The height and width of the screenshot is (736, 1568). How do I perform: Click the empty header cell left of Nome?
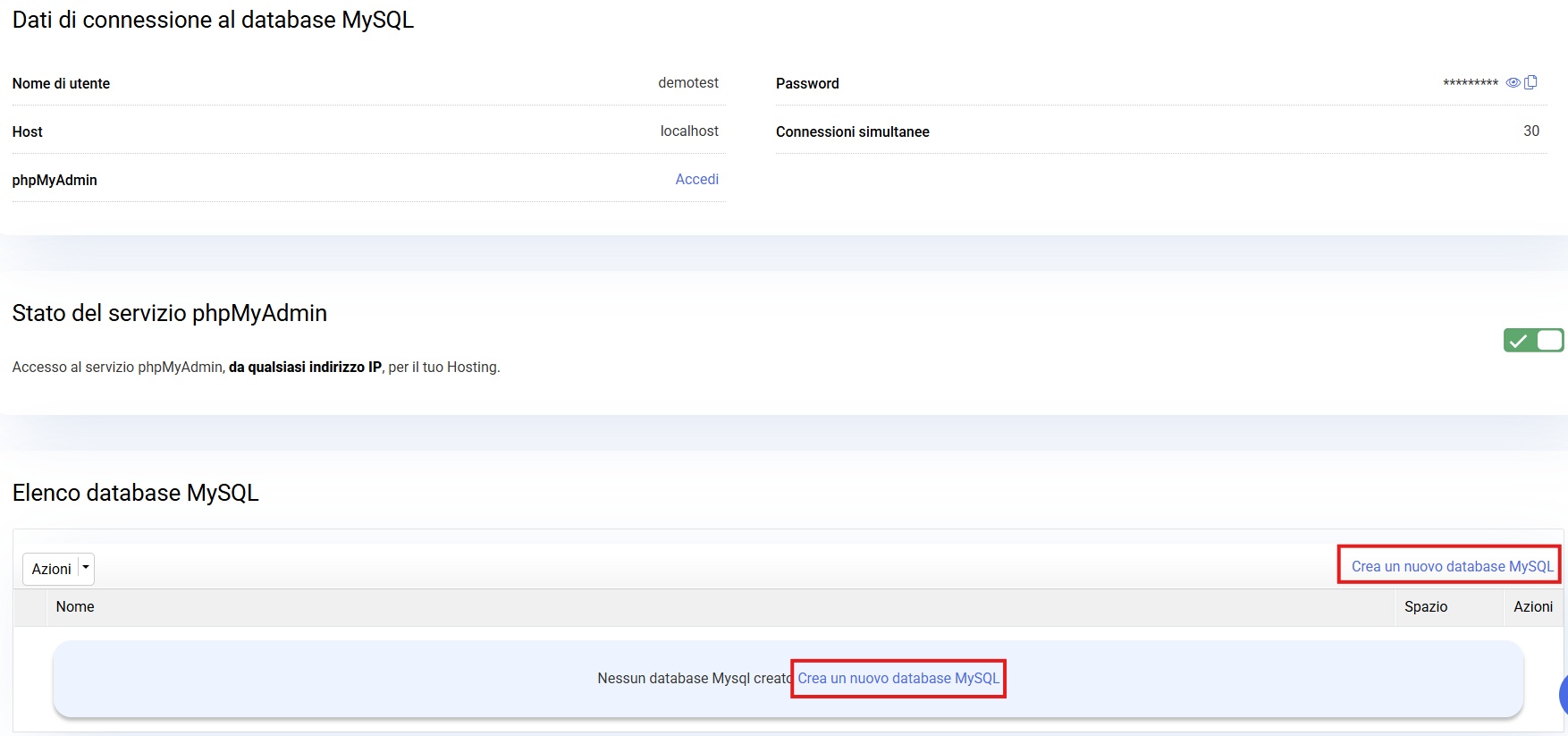click(x=30, y=606)
